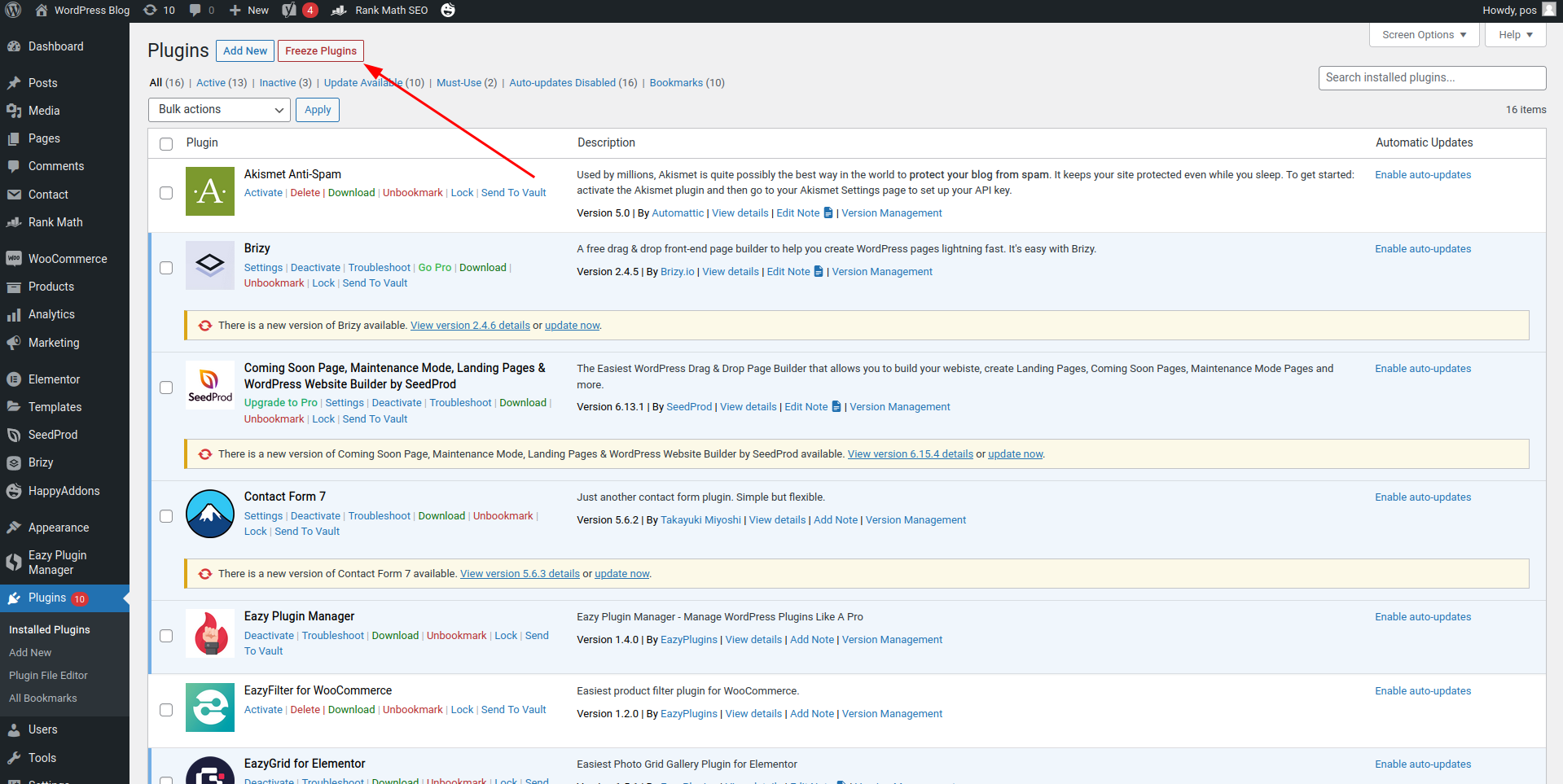Click the Akismet Anti-Spam plugin icon
The height and width of the screenshot is (784, 1563).
click(210, 191)
